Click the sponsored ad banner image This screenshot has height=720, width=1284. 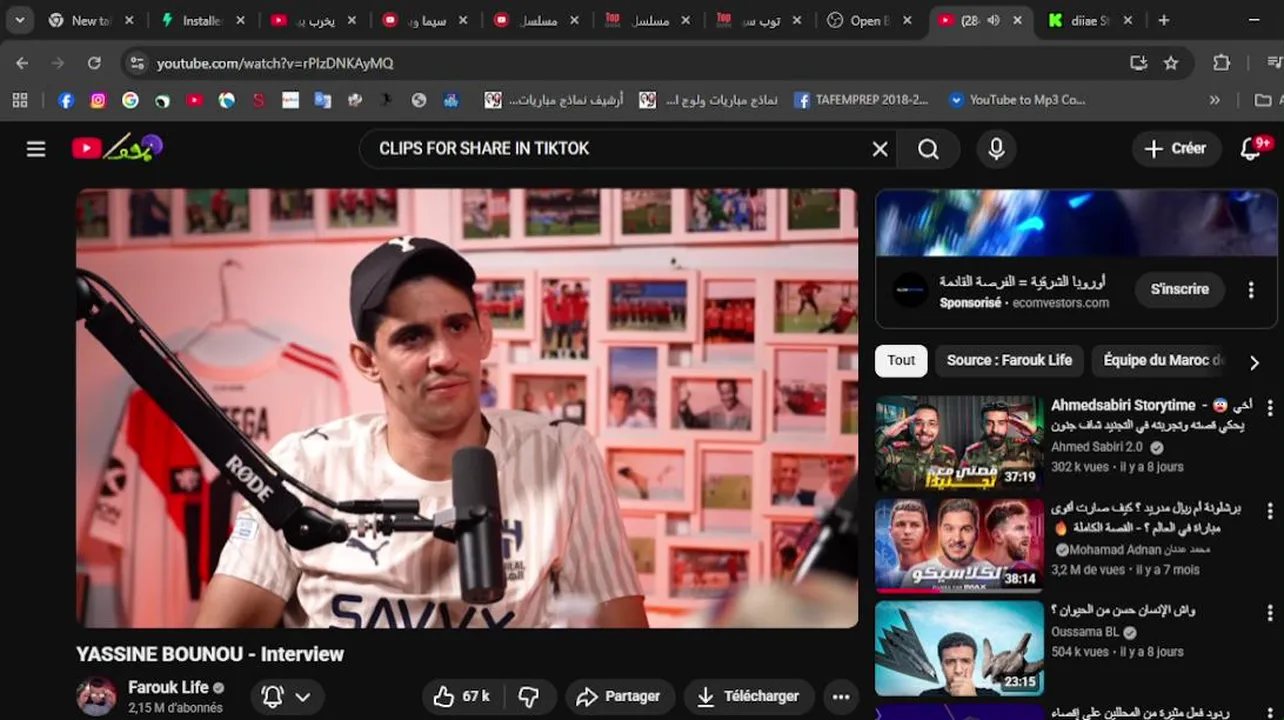(1076, 223)
